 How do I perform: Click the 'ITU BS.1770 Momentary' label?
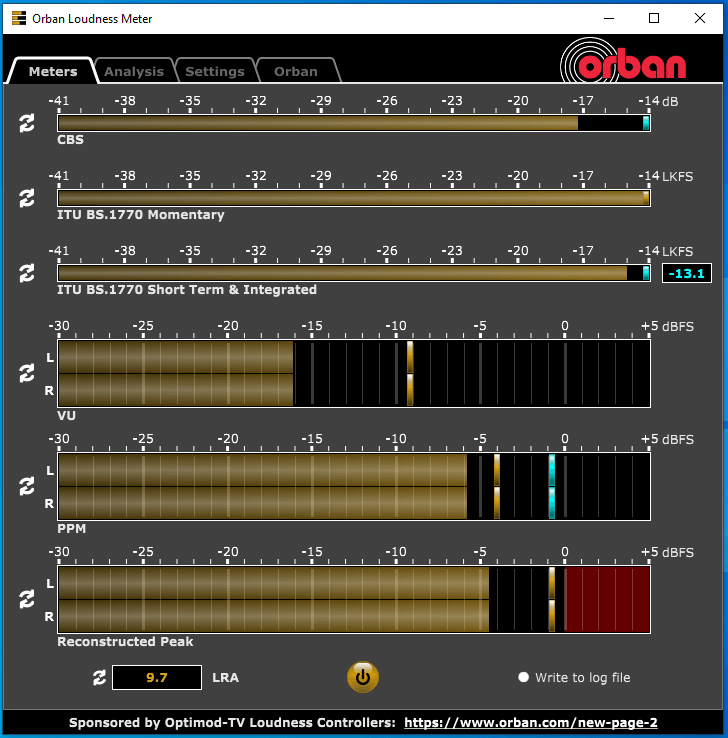[141, 215]
